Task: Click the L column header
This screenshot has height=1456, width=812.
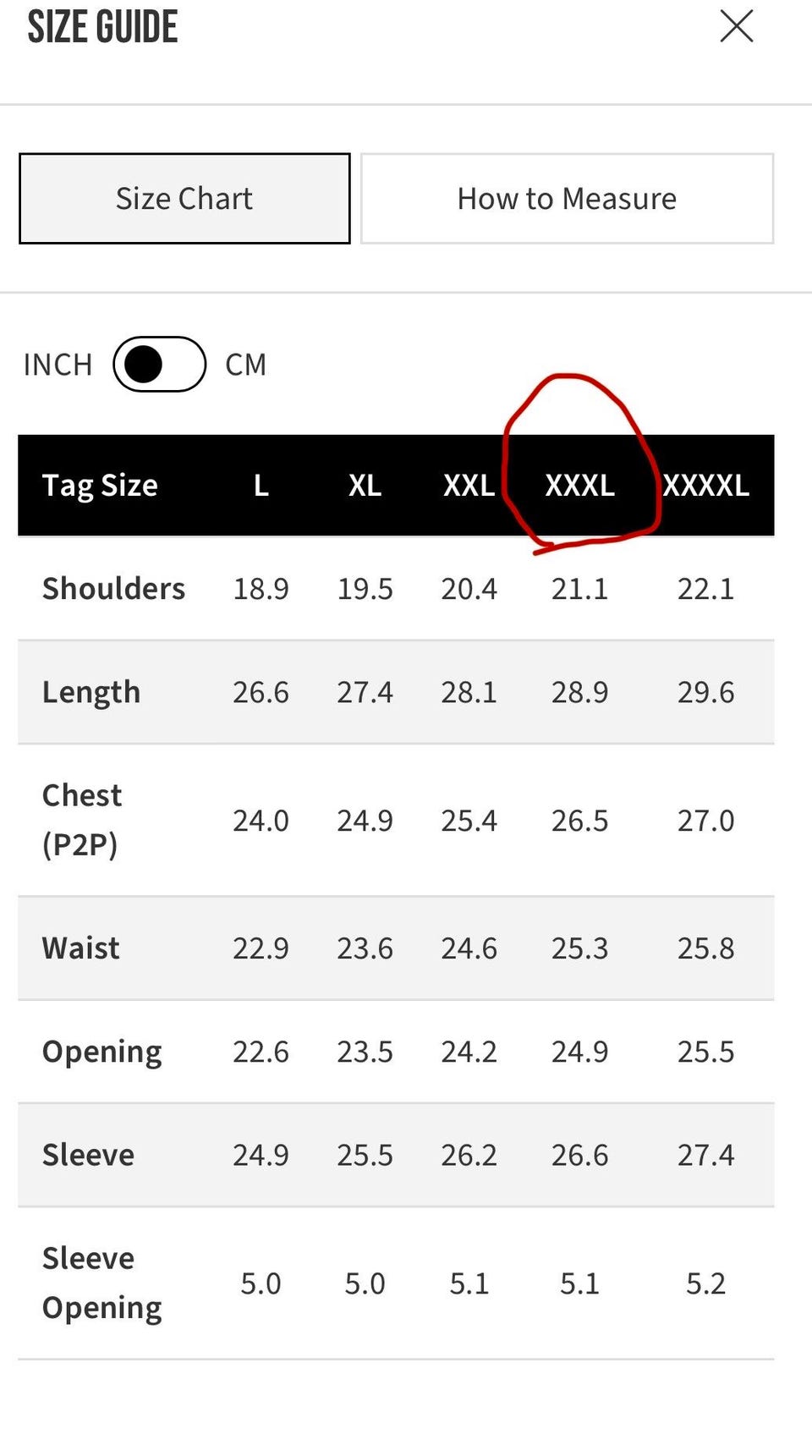Action: [x=261, y=486]
